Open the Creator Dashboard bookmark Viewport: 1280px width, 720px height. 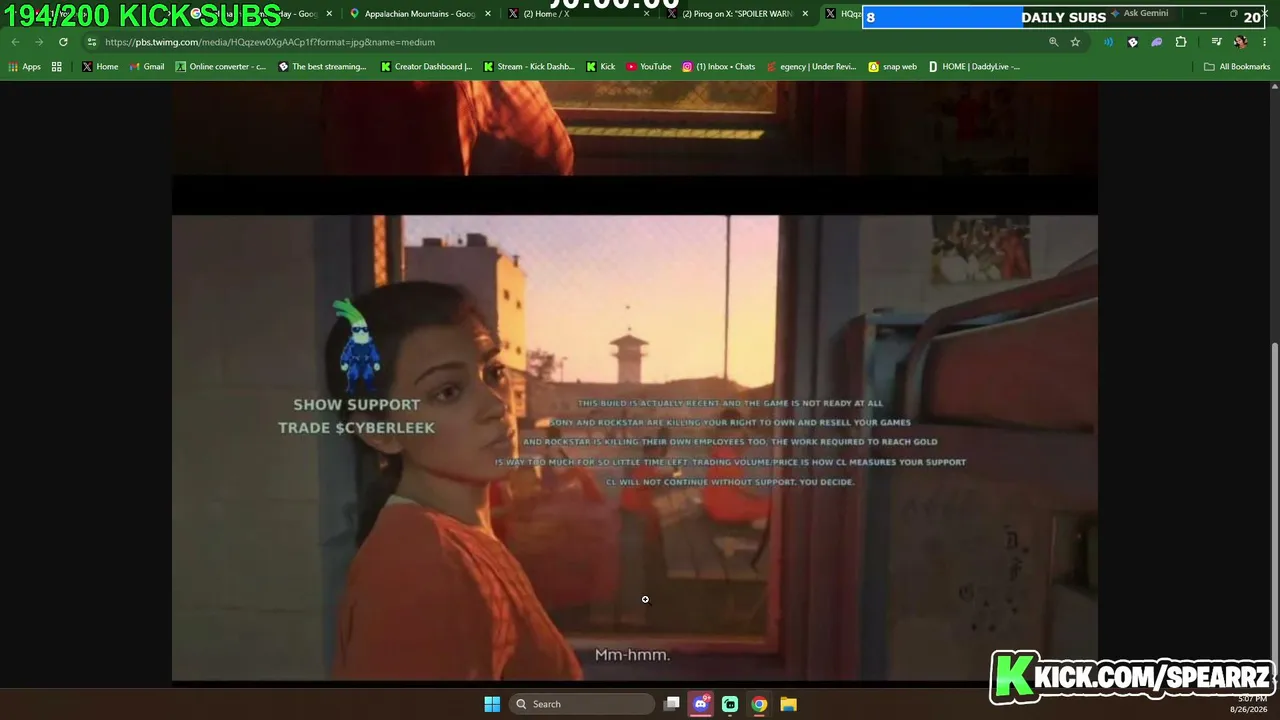tap(426, 67)
